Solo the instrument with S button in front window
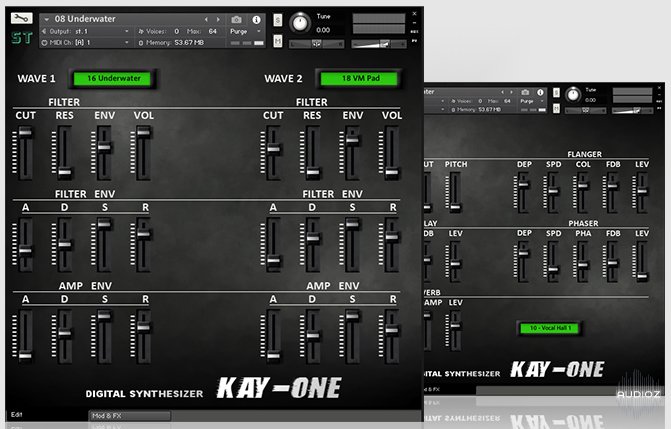This screenshot has height=429, width=671. (278, 20)
